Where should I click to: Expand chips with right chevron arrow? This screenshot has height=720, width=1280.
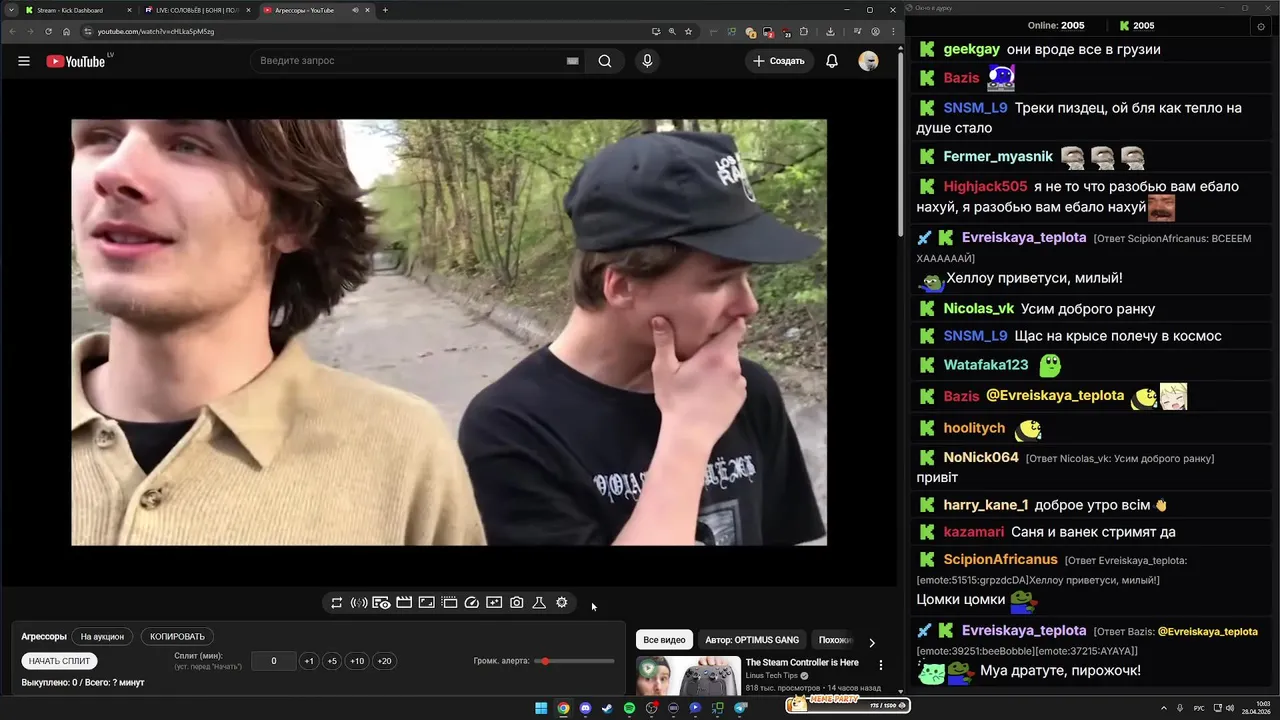(871, 642)
